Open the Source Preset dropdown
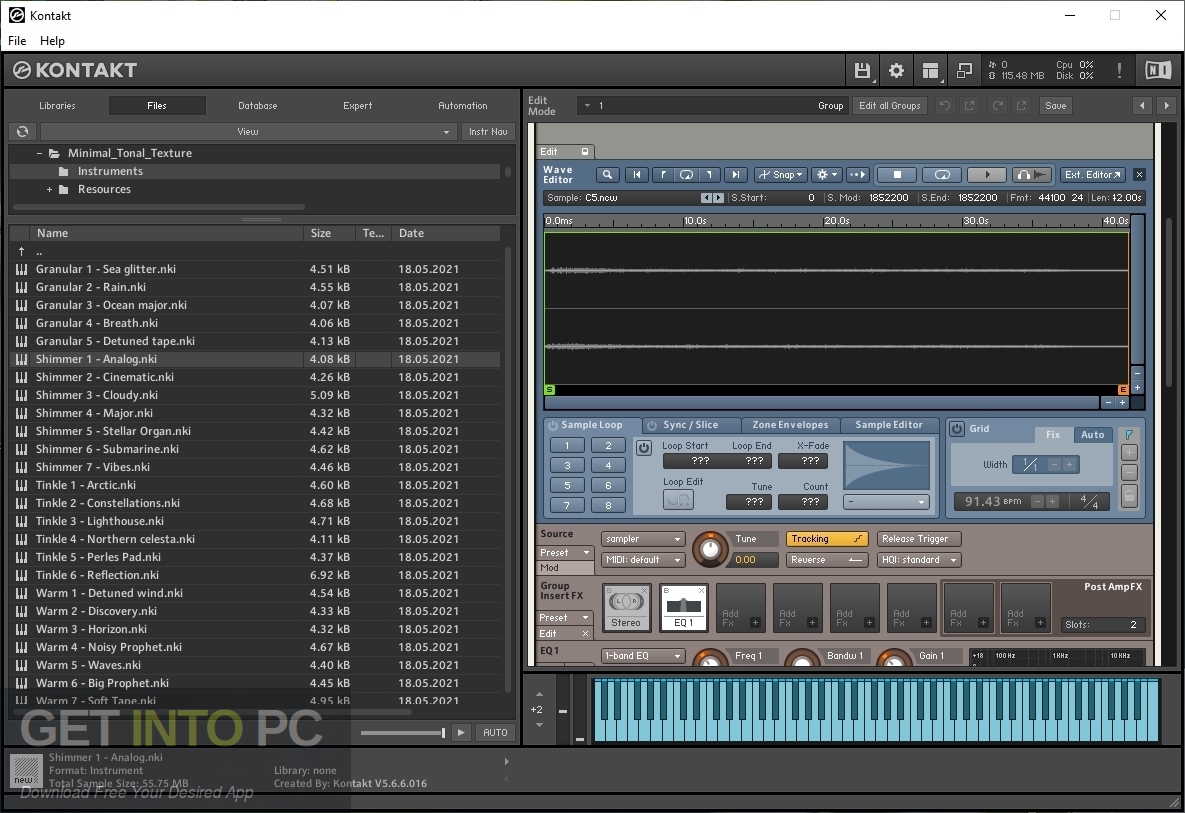1185x813 pixels. (565, 552)
